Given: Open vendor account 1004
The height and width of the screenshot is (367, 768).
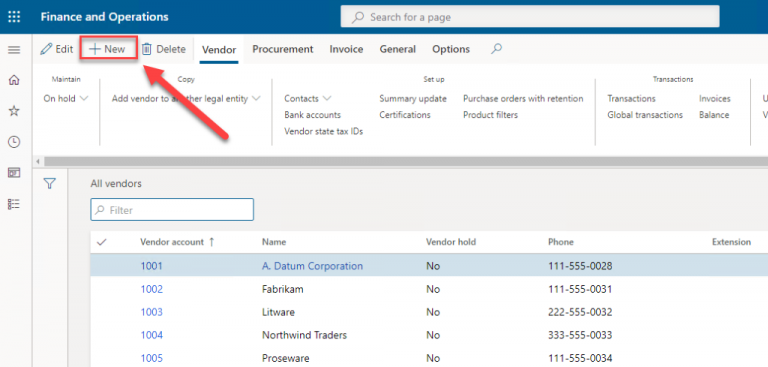Looking at the screenshot, I should click(x=151, y=335).
